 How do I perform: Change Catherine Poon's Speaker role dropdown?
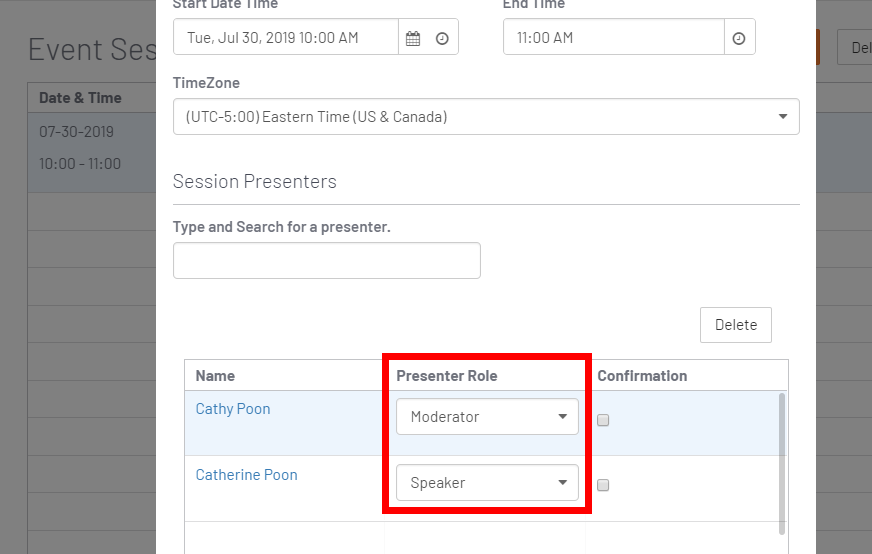pos(487,482)
